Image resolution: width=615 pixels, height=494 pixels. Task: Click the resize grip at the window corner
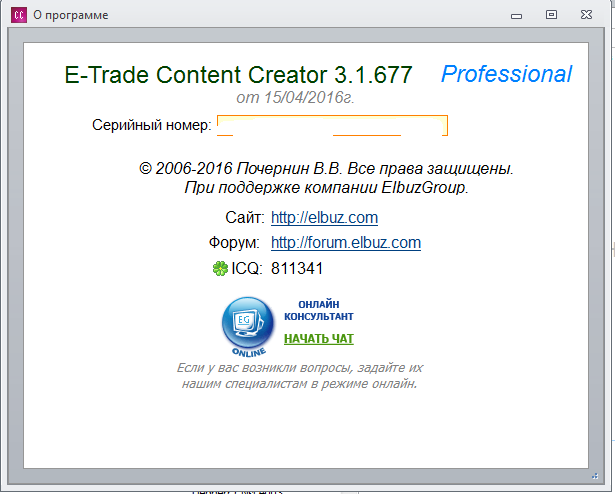(595, 476)
